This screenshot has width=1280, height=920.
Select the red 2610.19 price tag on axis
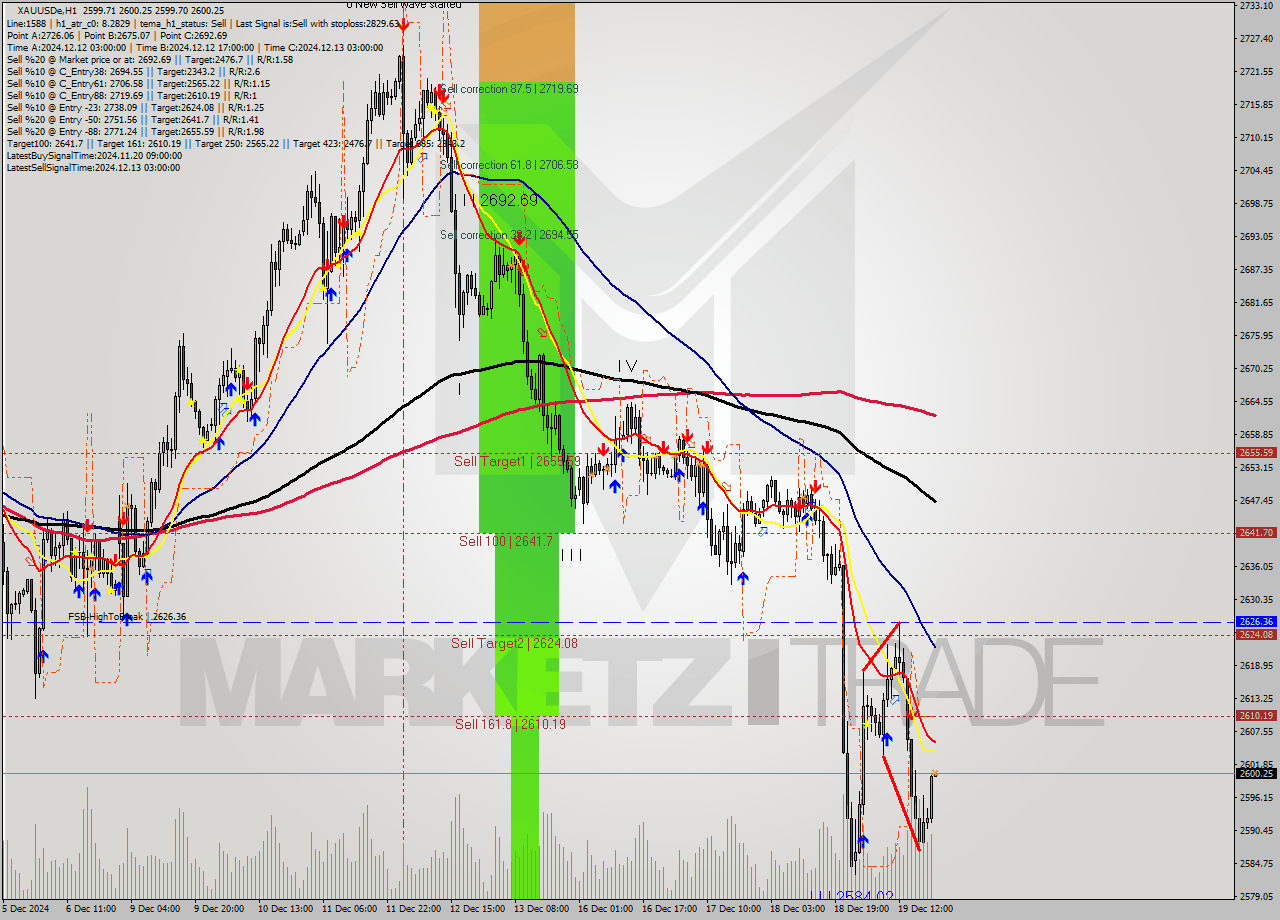tap(1256, 715)
